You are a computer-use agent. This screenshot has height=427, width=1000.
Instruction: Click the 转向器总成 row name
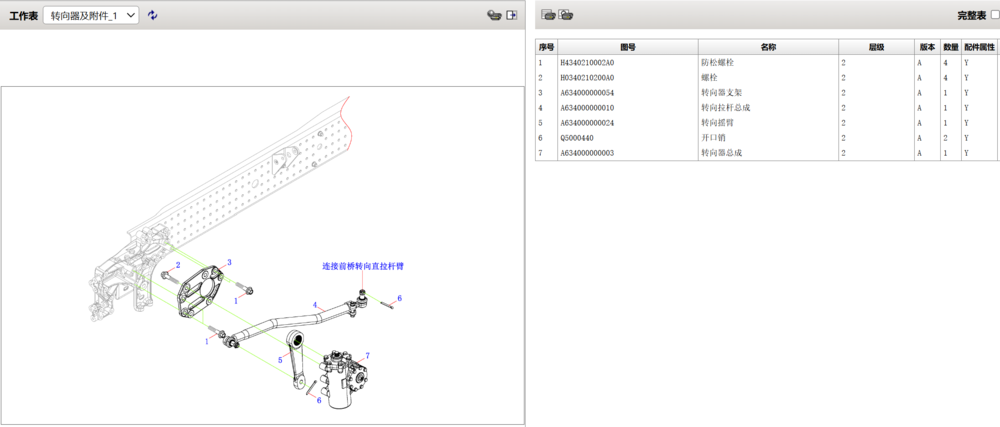(721, 153)
